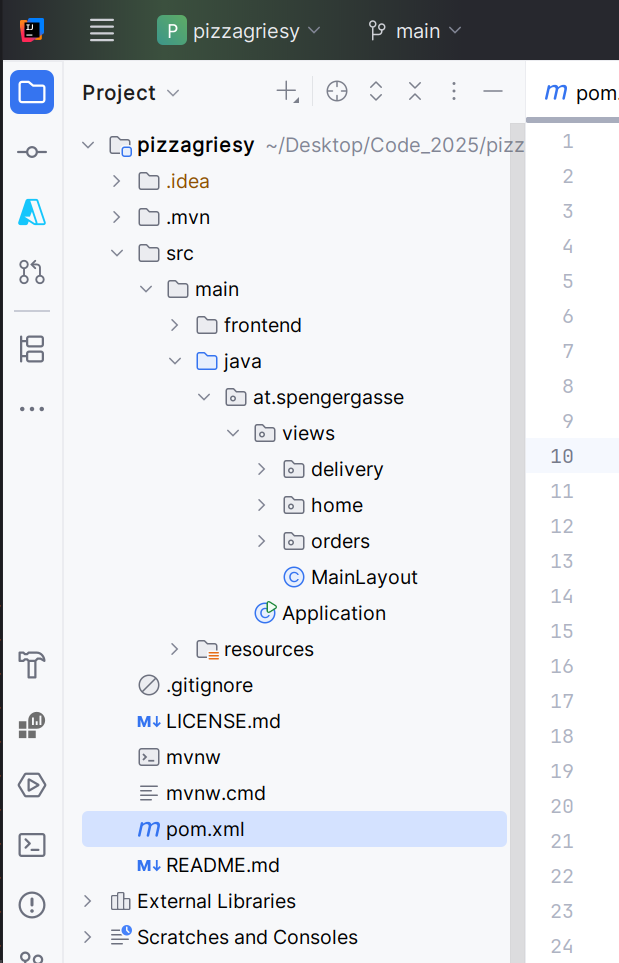Open the Problems tool window
Screen dimensions: 619x963
pos(32,905)
